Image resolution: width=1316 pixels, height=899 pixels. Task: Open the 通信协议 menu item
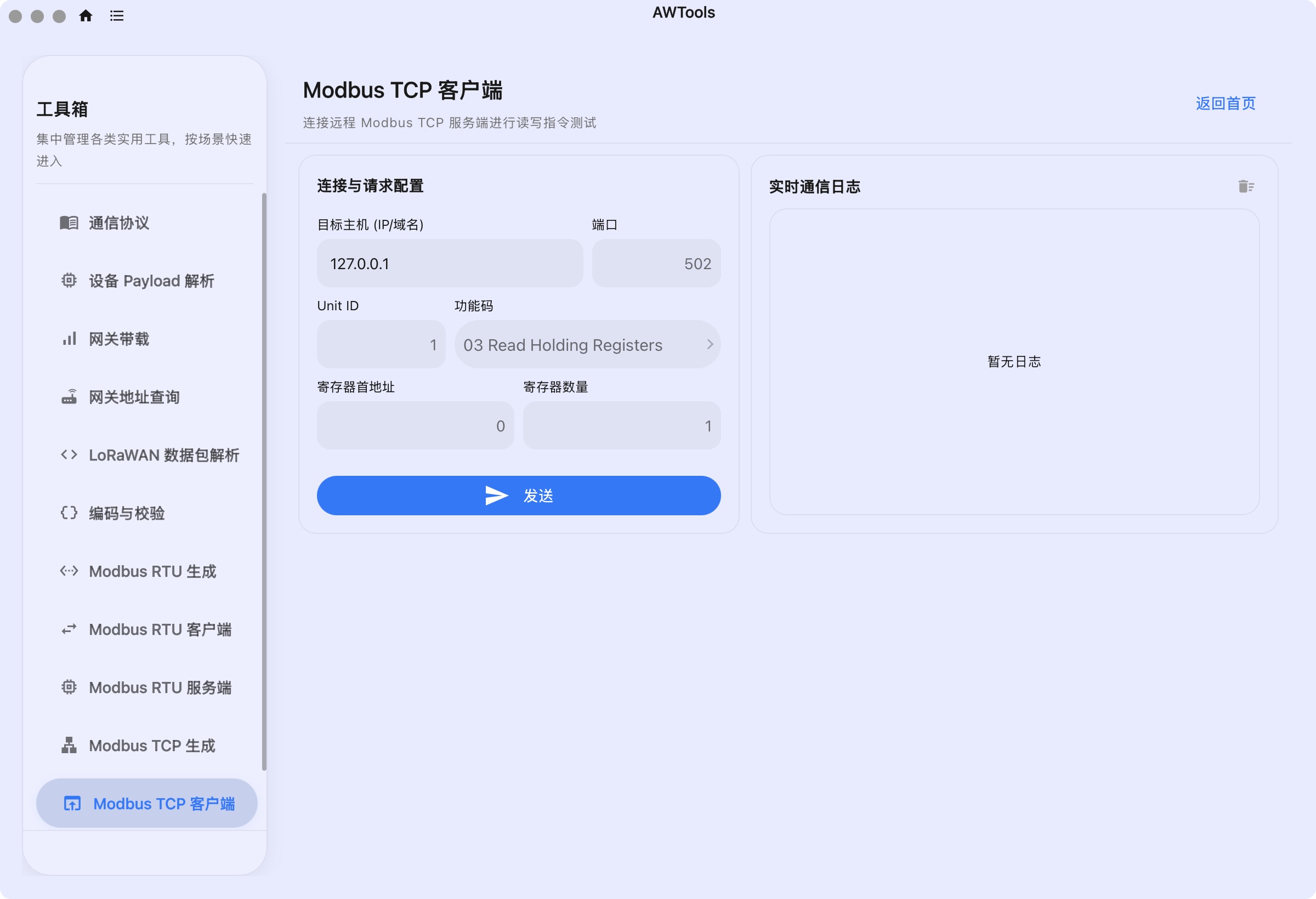[x=146, y=223]
